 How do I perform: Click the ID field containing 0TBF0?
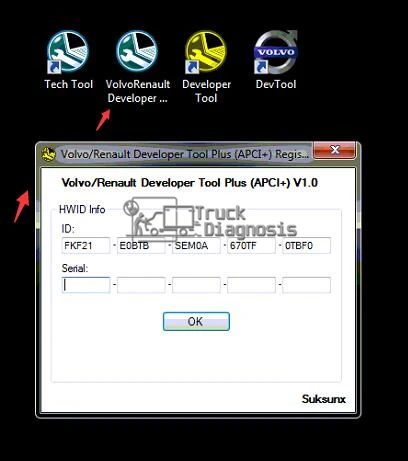pos(306,246)
